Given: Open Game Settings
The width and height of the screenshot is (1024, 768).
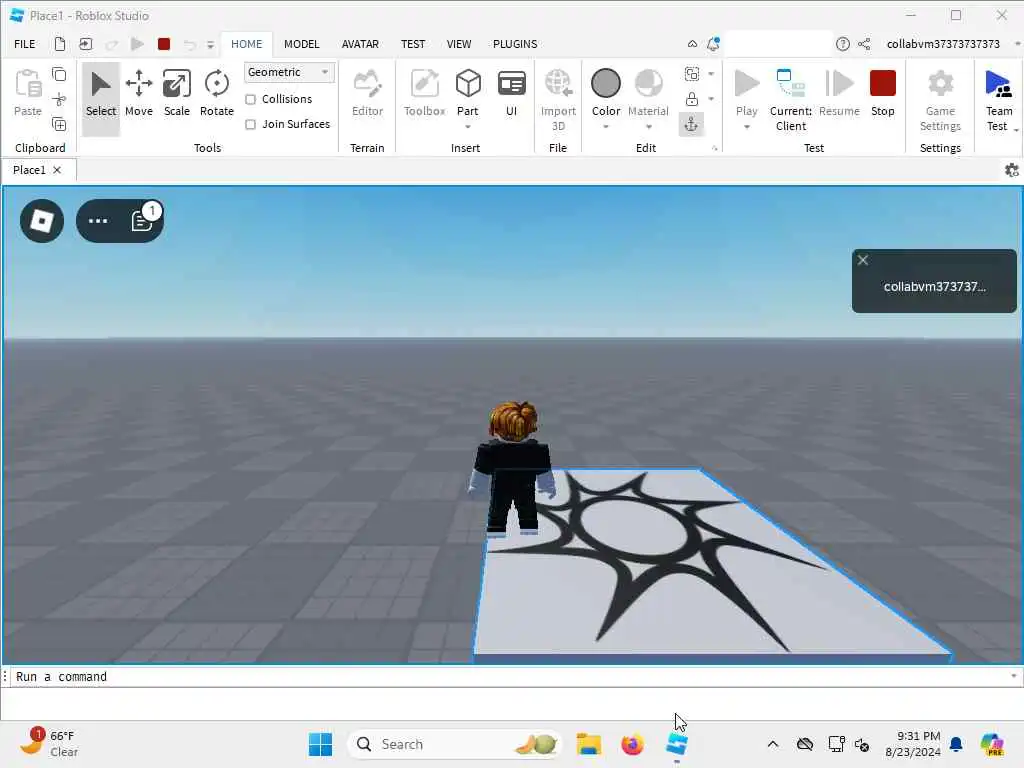Looking at the screenshot, I should point(940,101).
